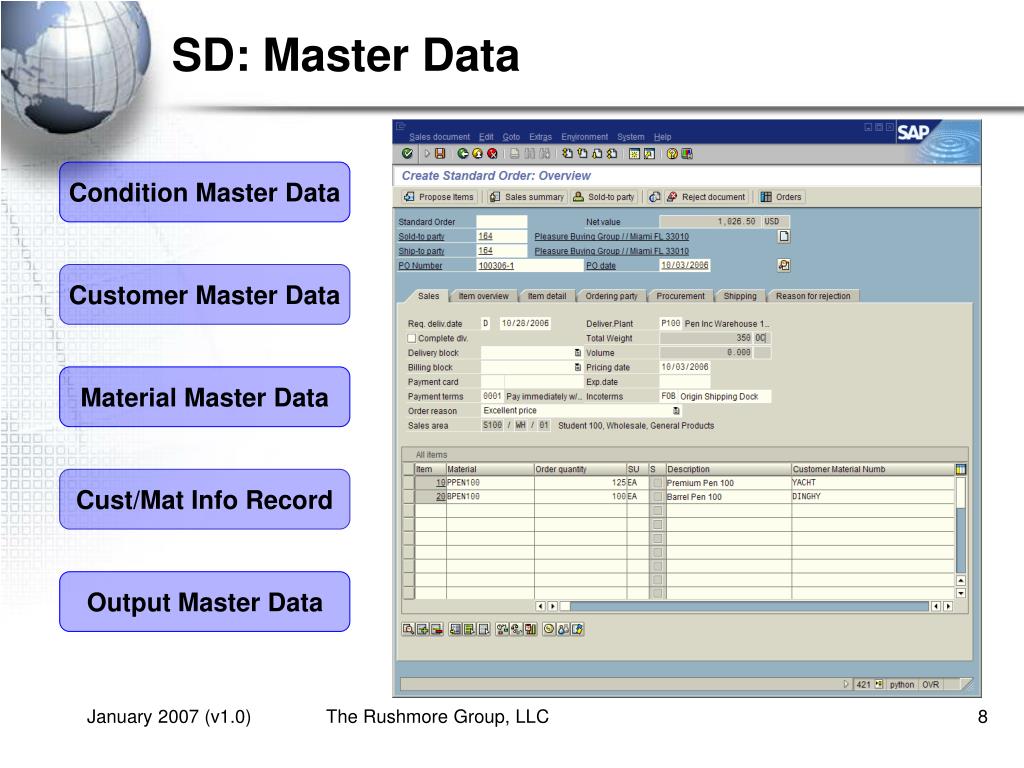This screenshot has width=1024, height=768.
Task: Open the Reason for rejection tab
Action: pos(813,296)
